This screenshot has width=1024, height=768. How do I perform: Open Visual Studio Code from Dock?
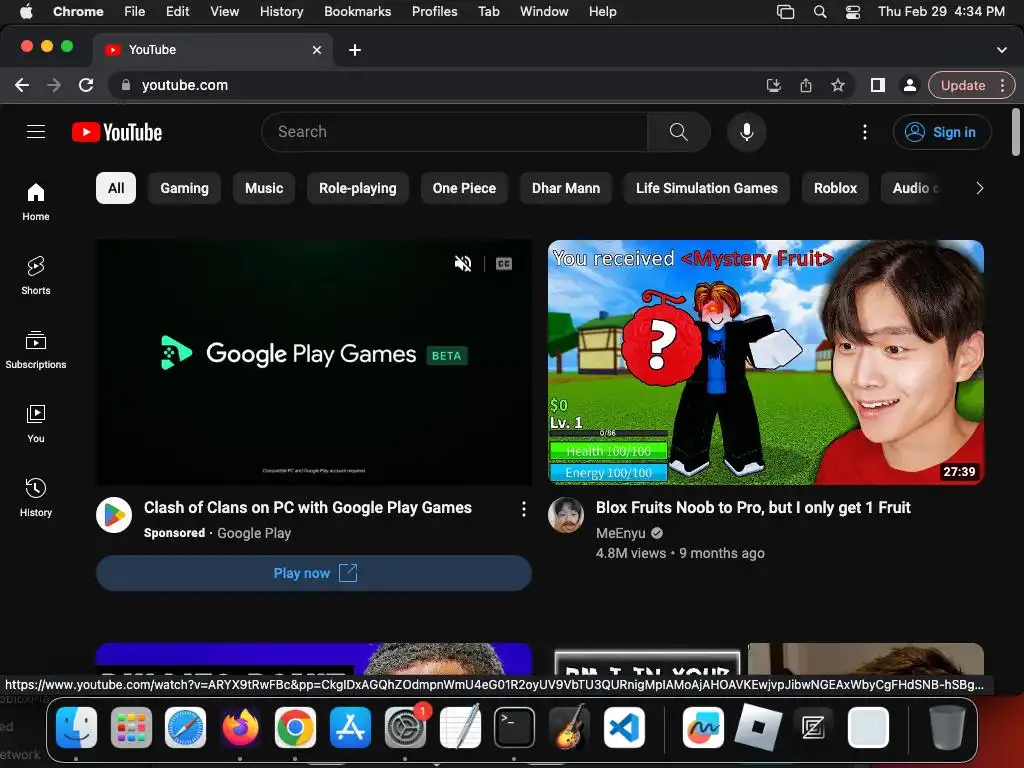point(624,727)
